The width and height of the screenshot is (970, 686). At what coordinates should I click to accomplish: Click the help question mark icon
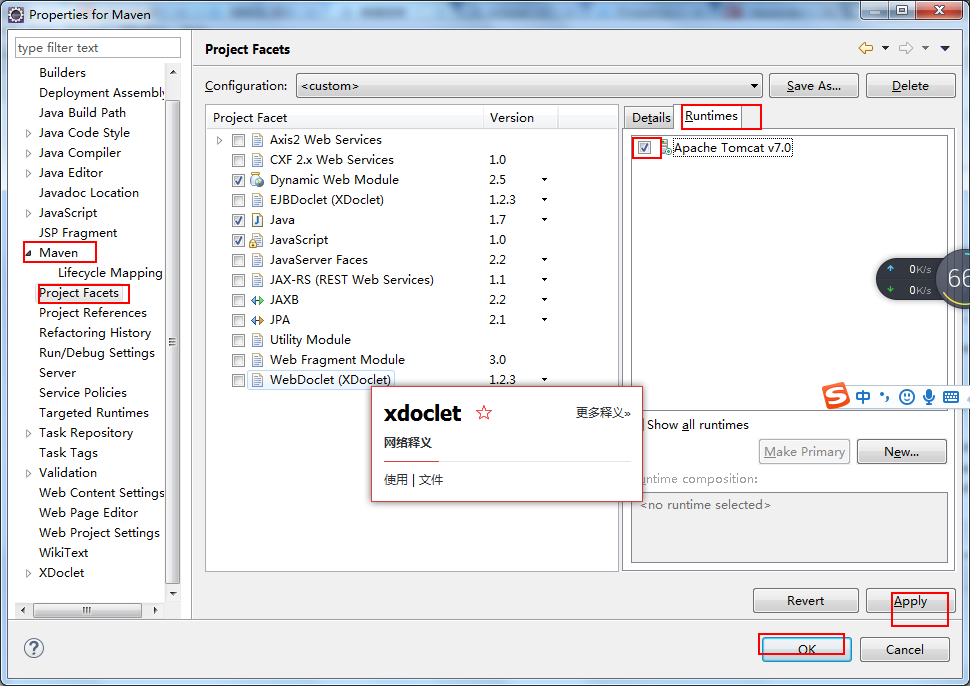(x=33, y=648)
